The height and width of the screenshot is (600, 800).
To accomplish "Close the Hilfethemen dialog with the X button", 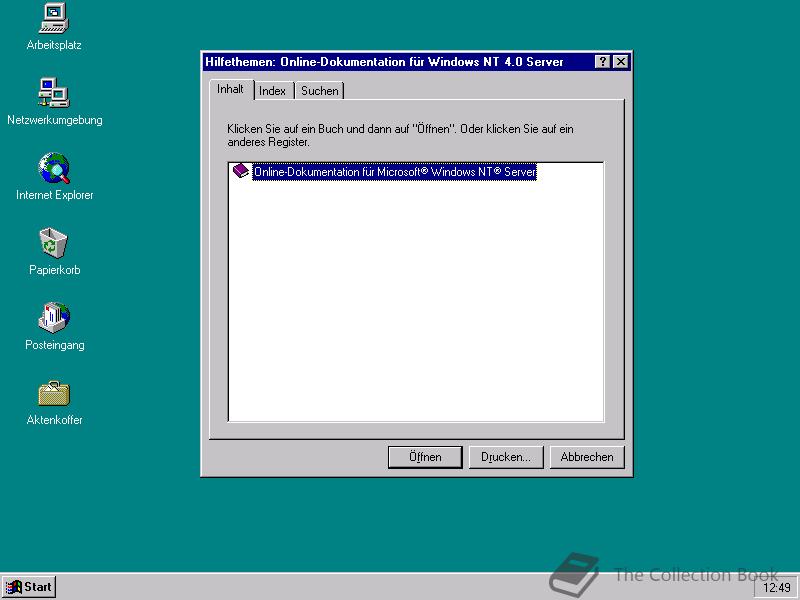I will pos(620,62).
